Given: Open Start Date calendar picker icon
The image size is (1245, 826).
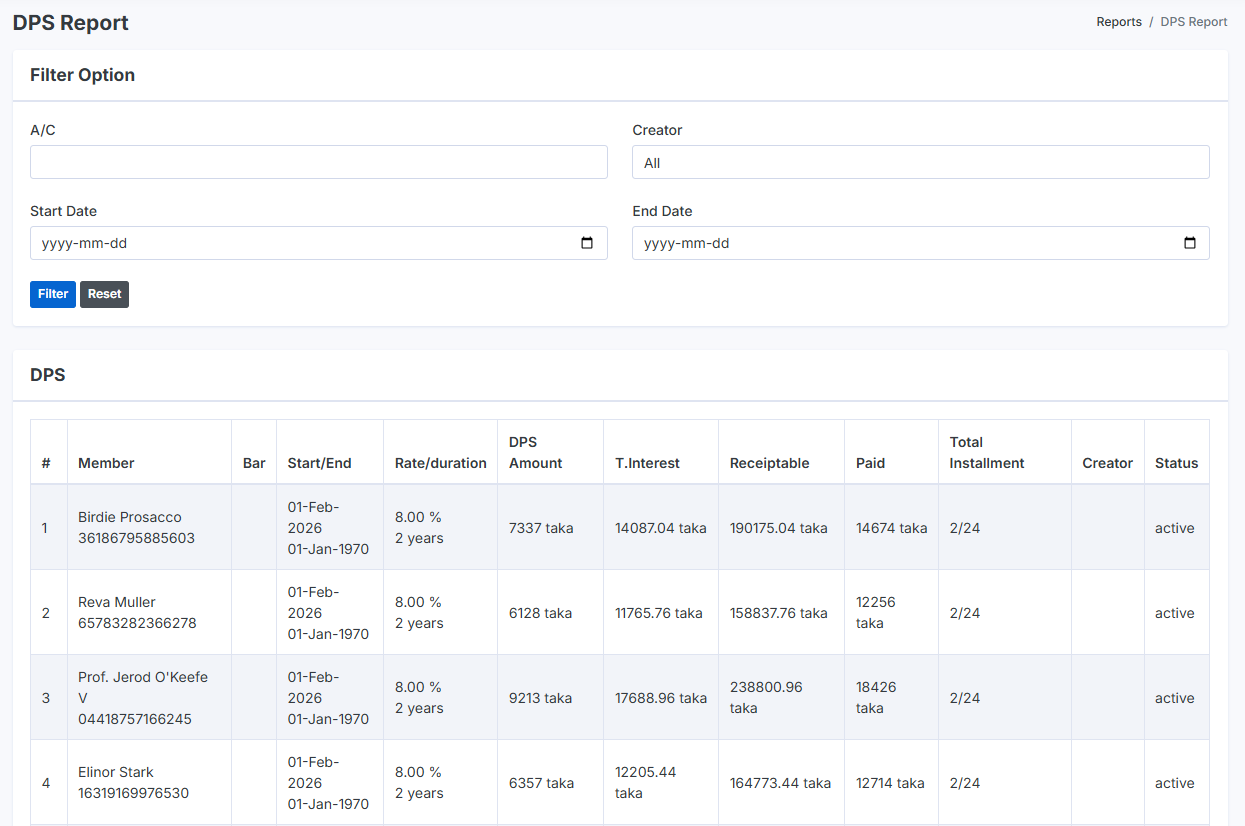Looking at the screenshot, I should pos(587,243).
